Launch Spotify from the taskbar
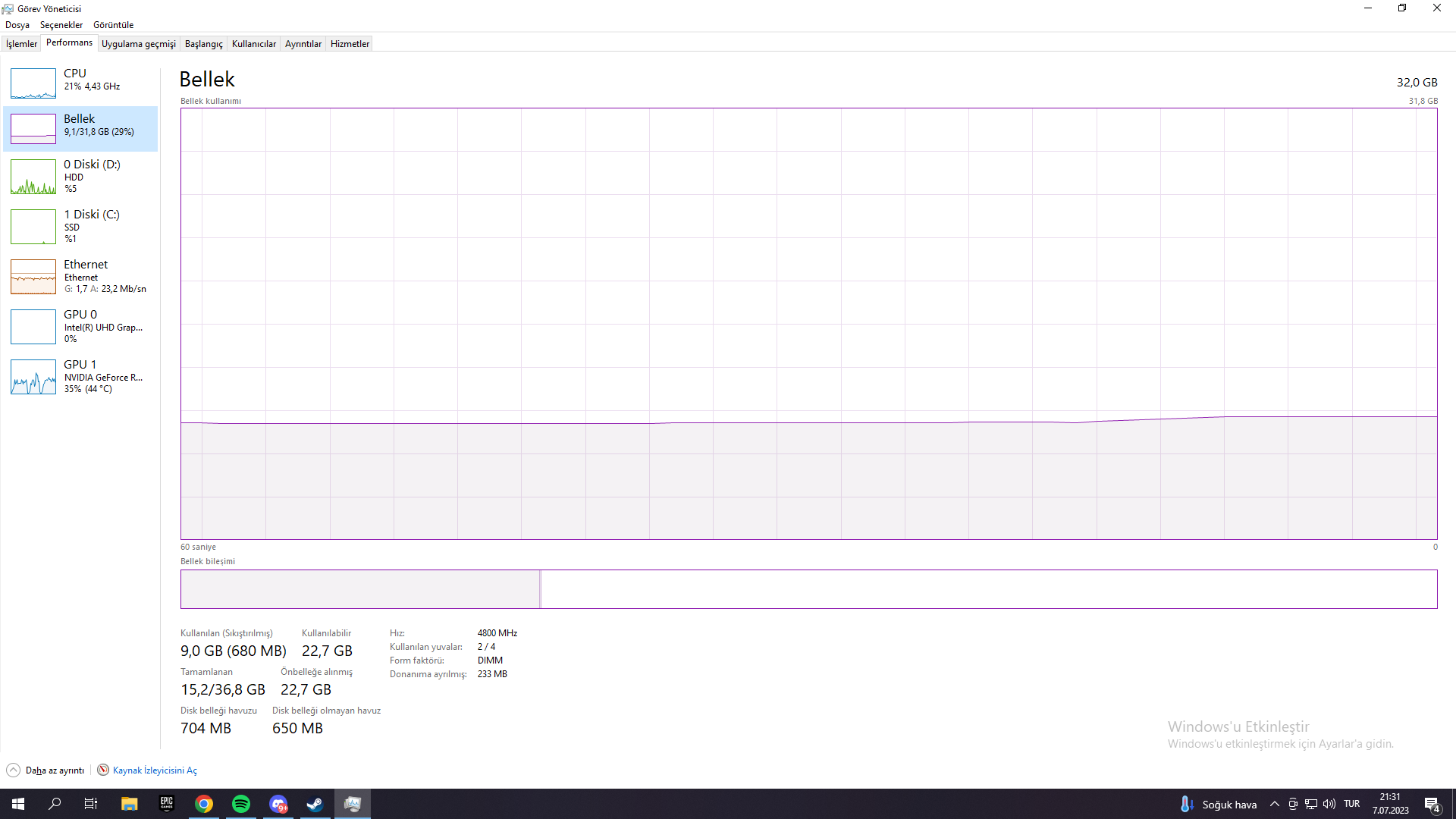Viewport: 1456px width, 819px height. point(241,804)
